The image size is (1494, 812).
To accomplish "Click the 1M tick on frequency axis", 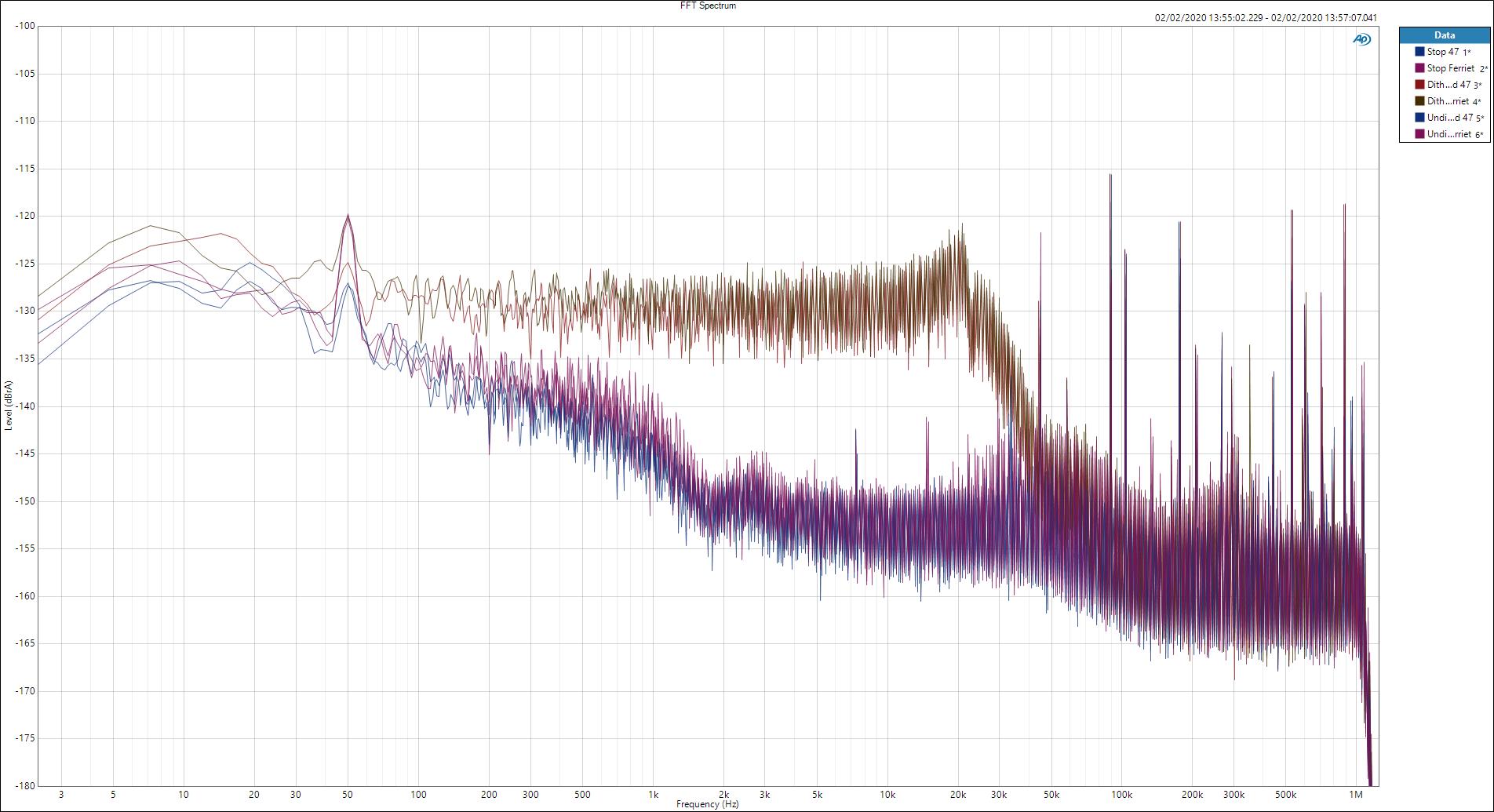I will (1355, 794).
